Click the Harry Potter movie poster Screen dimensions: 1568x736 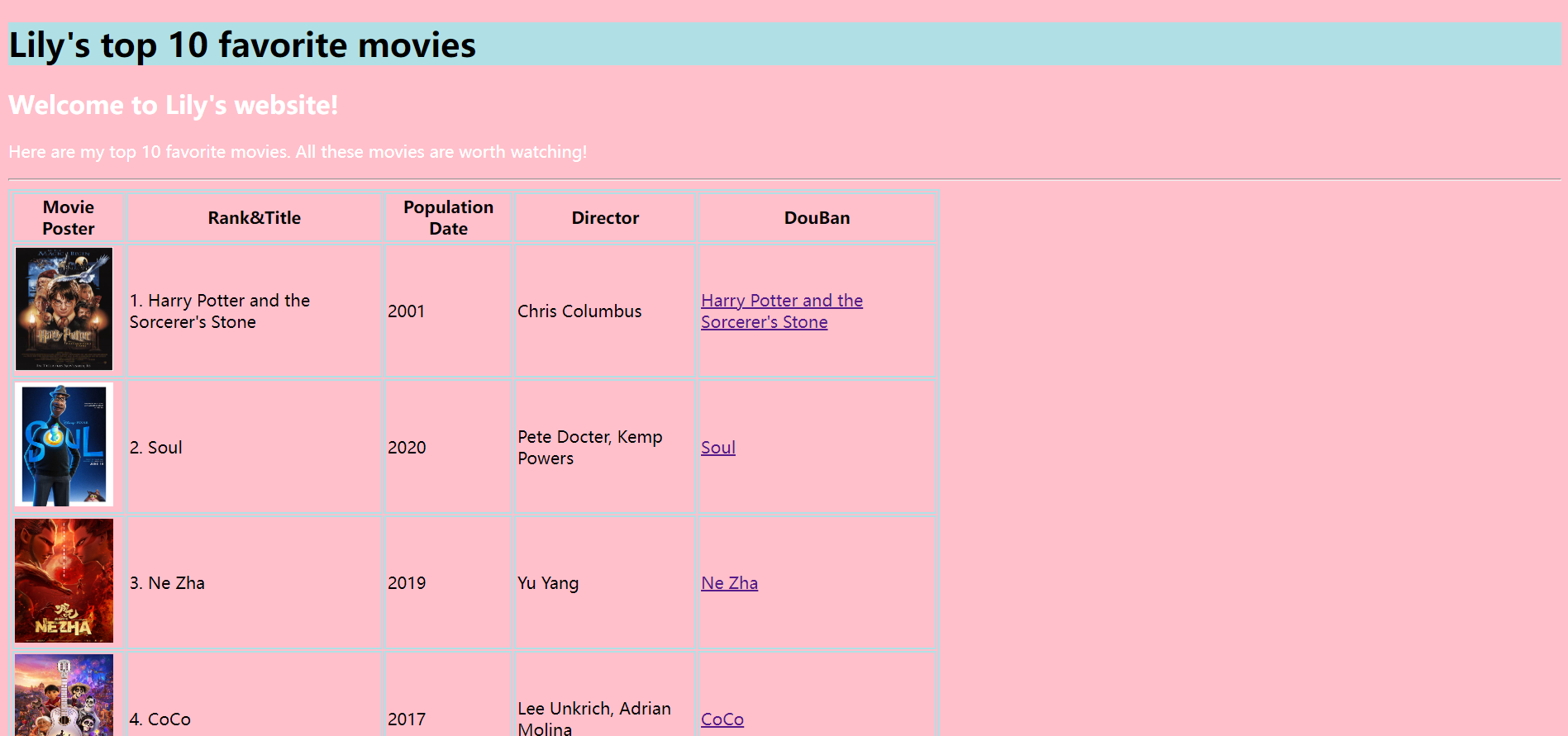point(64,309)
